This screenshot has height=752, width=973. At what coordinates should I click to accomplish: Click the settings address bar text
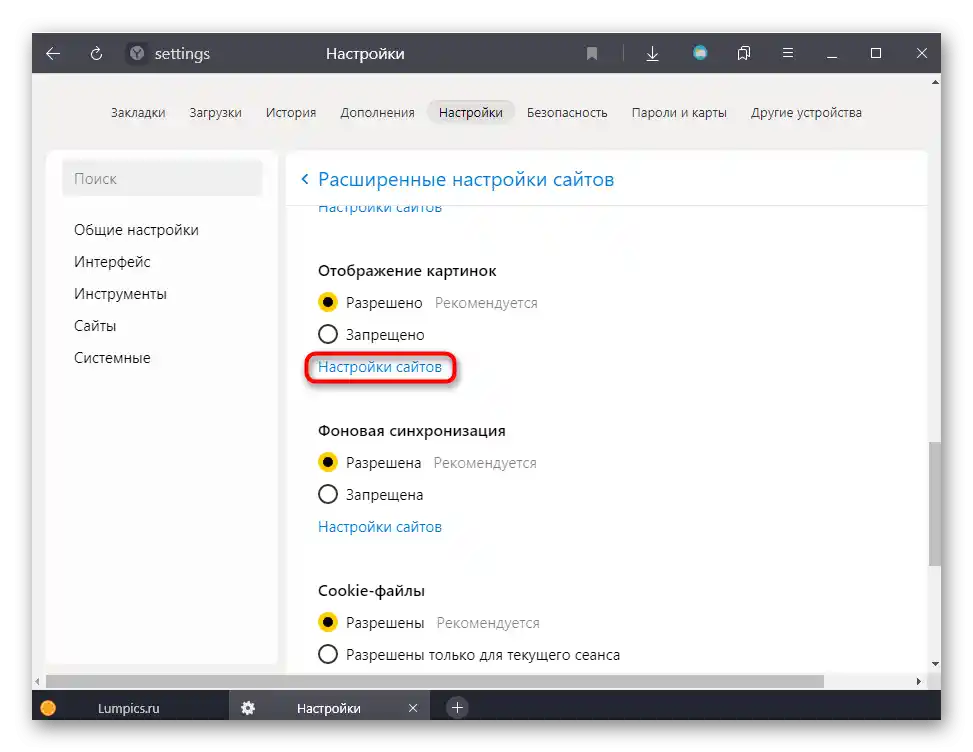(x=182, y=54)
